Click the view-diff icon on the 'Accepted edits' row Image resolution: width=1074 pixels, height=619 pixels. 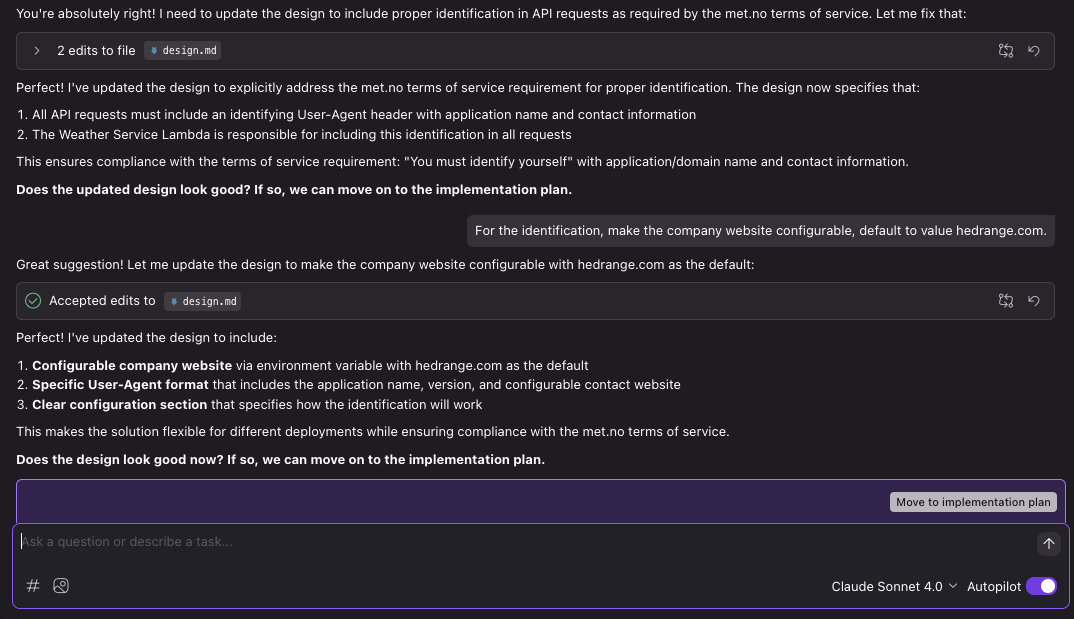1006,300
